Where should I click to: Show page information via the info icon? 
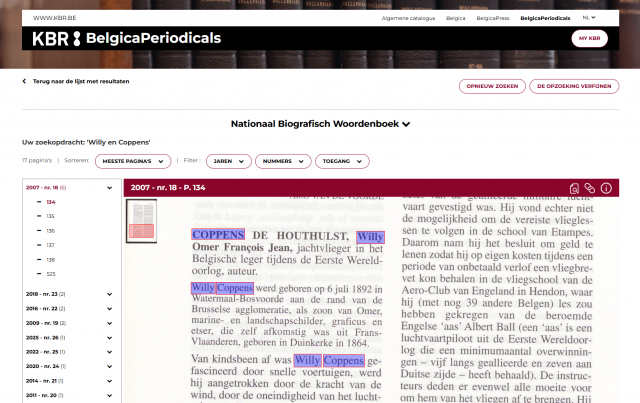point(606,188)
